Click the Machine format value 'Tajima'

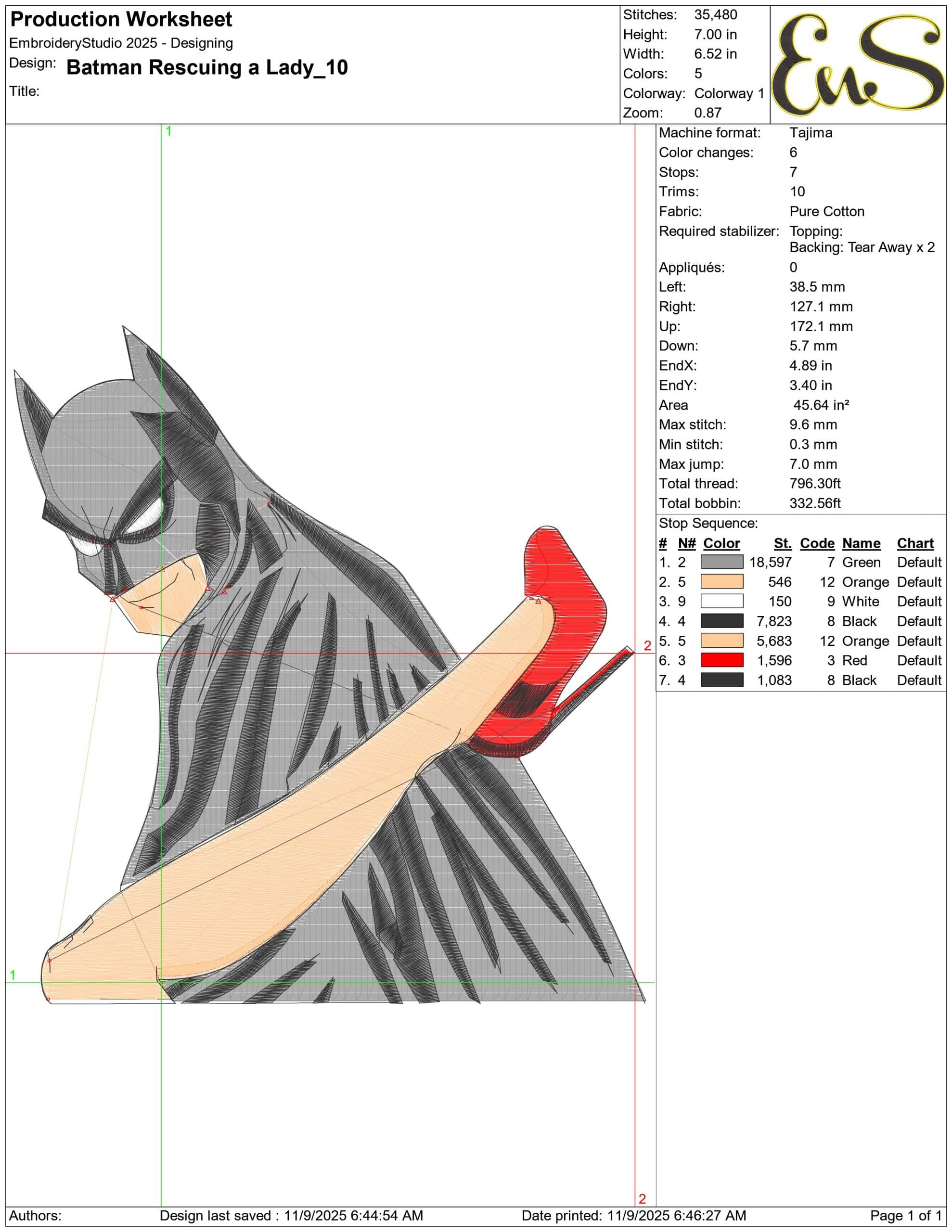pos(811,133)
